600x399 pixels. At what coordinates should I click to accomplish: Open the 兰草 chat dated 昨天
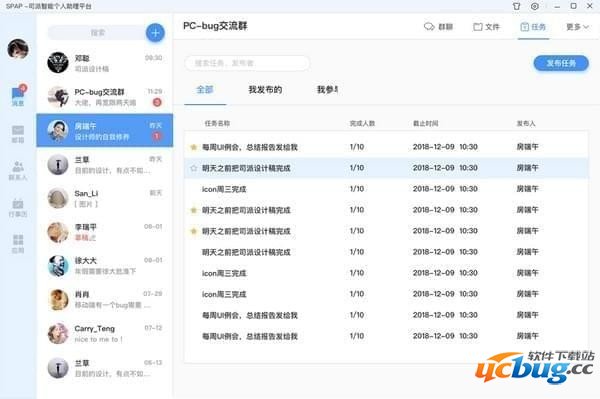105,164
